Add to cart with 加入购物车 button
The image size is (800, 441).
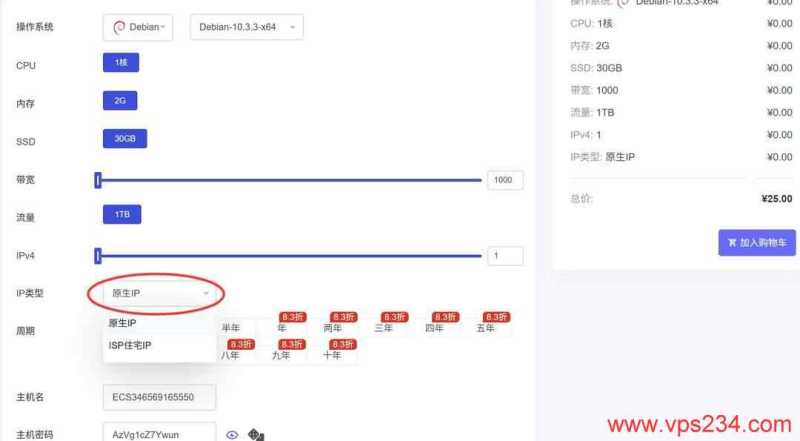757,242
